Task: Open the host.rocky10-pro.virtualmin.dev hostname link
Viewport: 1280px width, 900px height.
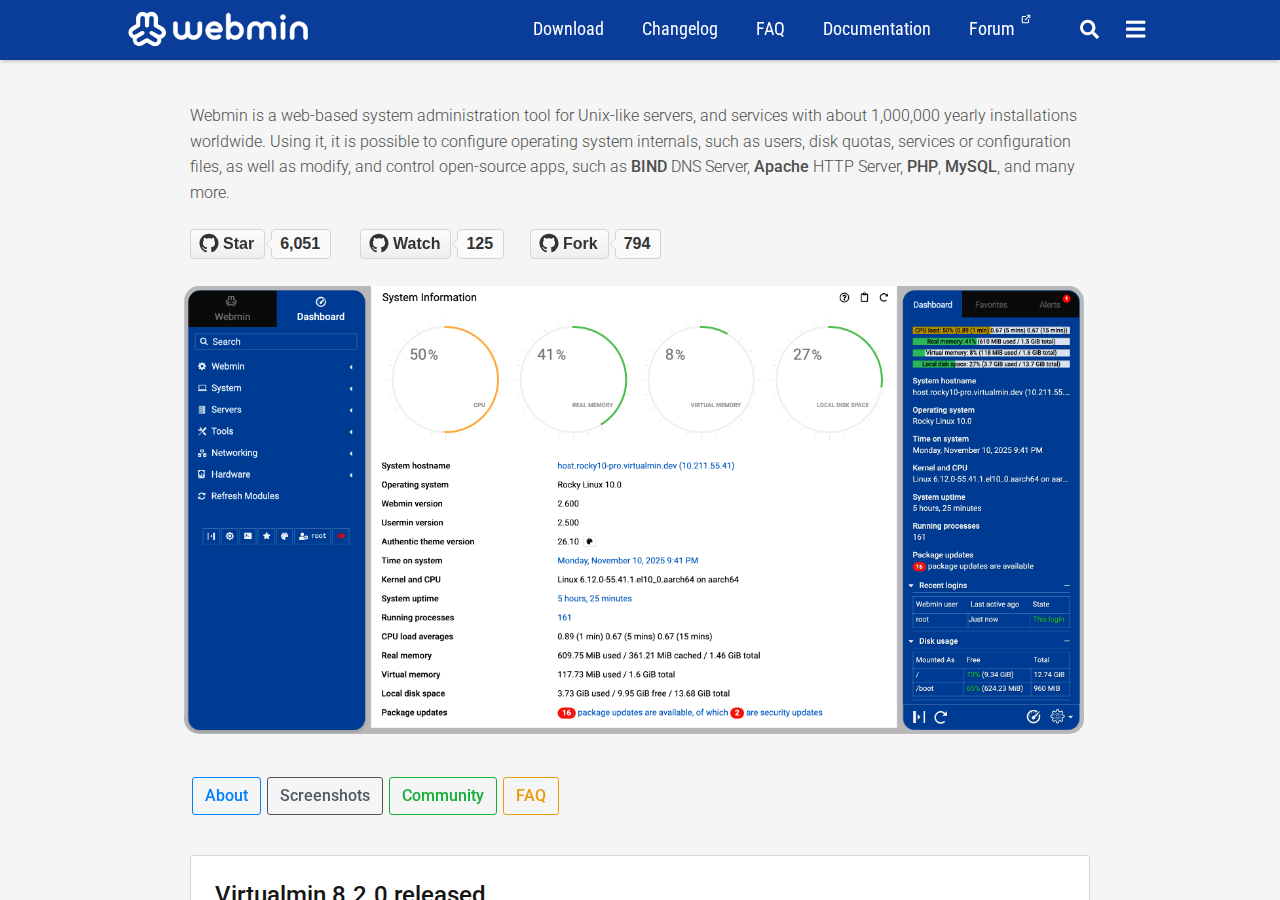Action: 646,466
